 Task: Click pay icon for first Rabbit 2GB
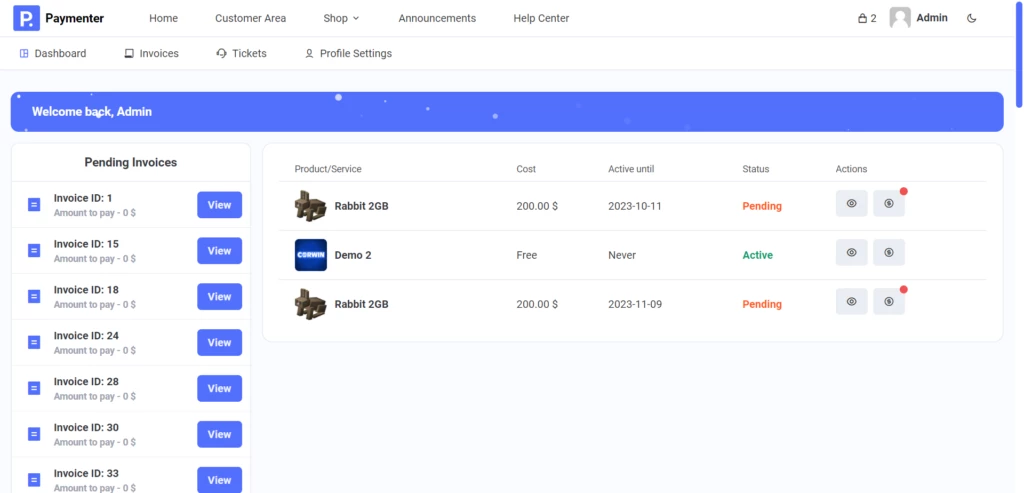888,204
